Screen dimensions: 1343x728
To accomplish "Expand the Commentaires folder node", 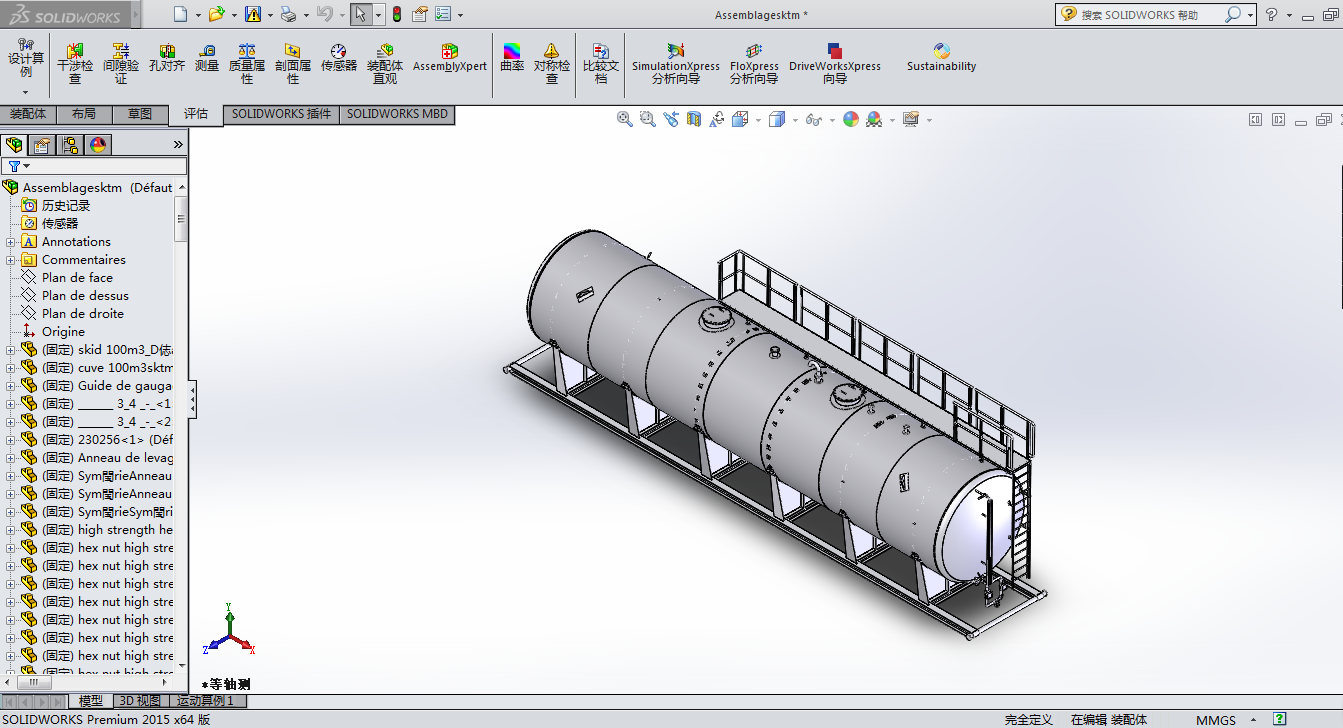I will click(11, 260).
